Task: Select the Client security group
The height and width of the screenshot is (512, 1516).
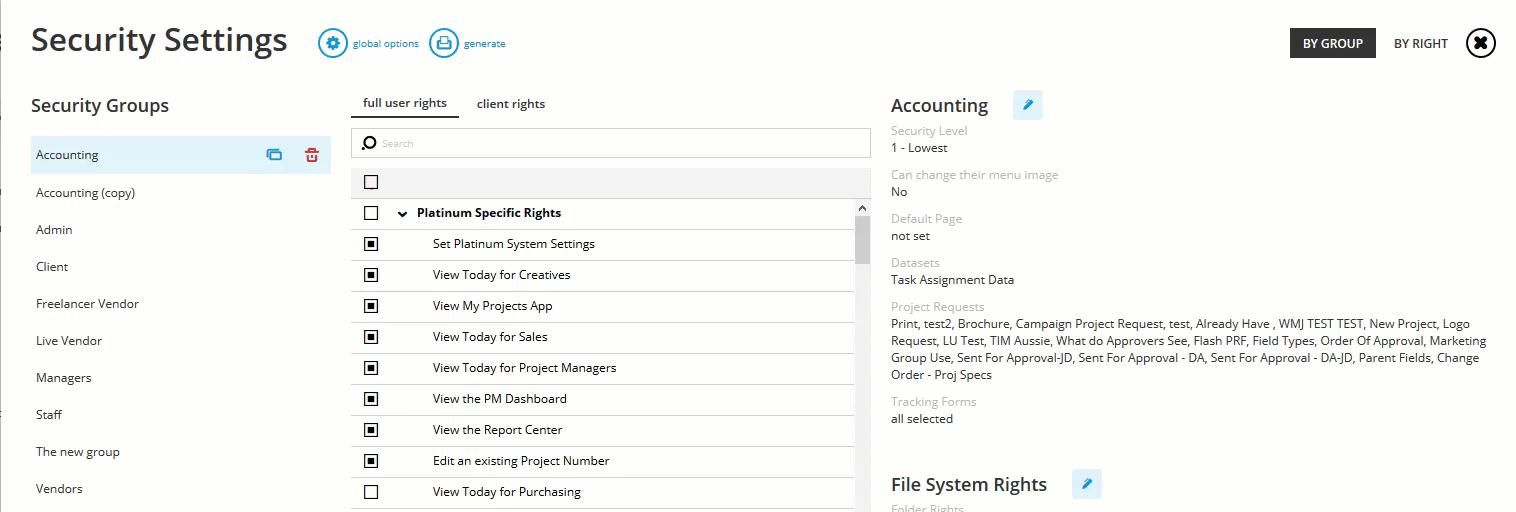Action: pyautogui.click(x=52, y=267)
